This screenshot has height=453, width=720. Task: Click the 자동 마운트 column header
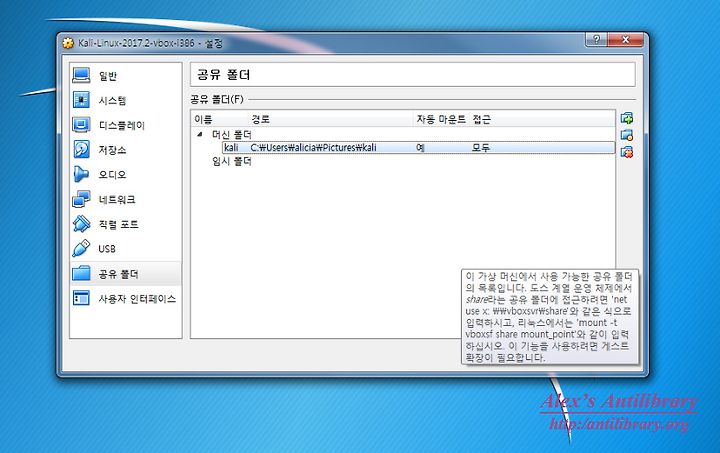coord(441,119)
